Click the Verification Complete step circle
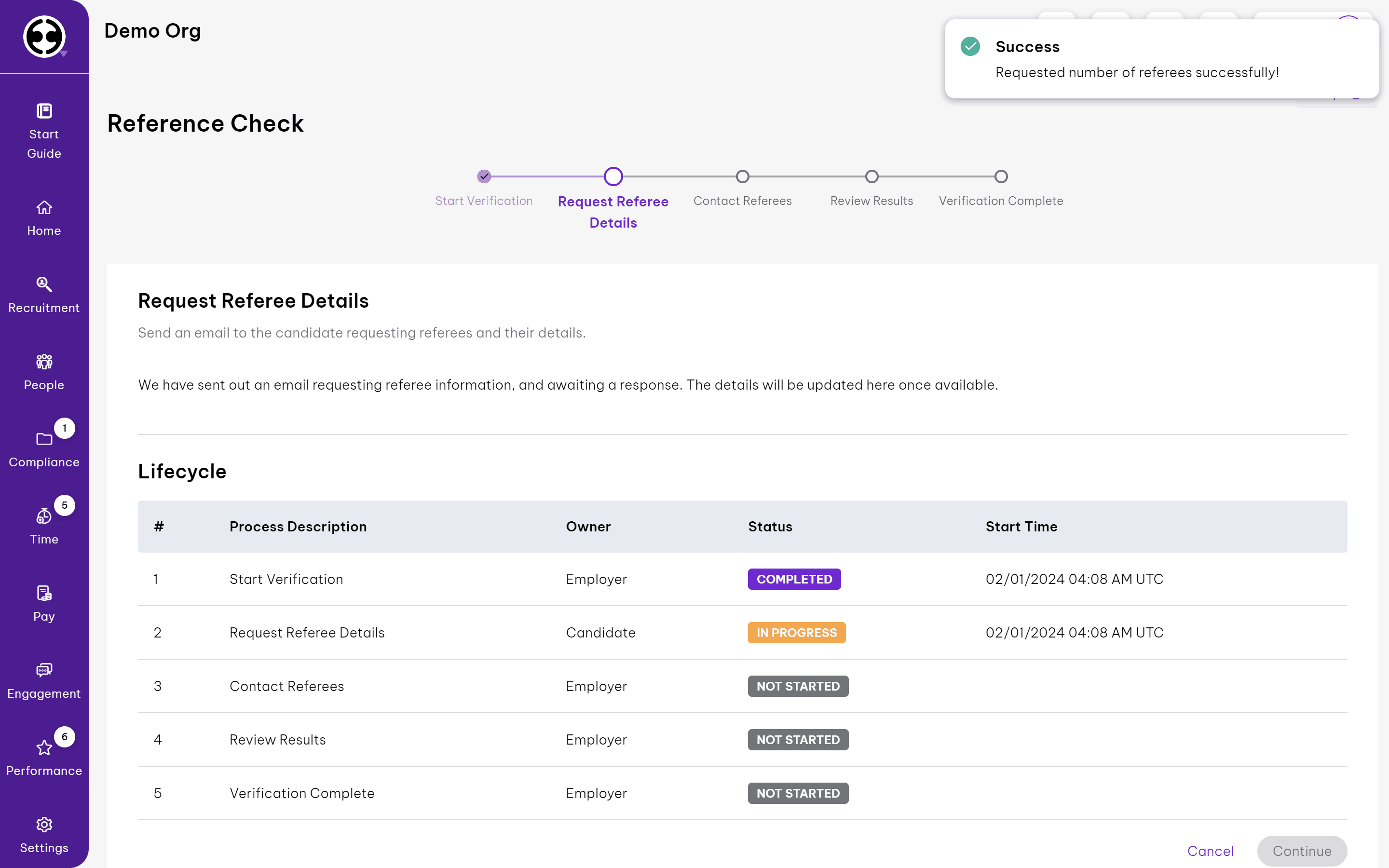The image size is (1389, 868). [x=1000, y=176]
